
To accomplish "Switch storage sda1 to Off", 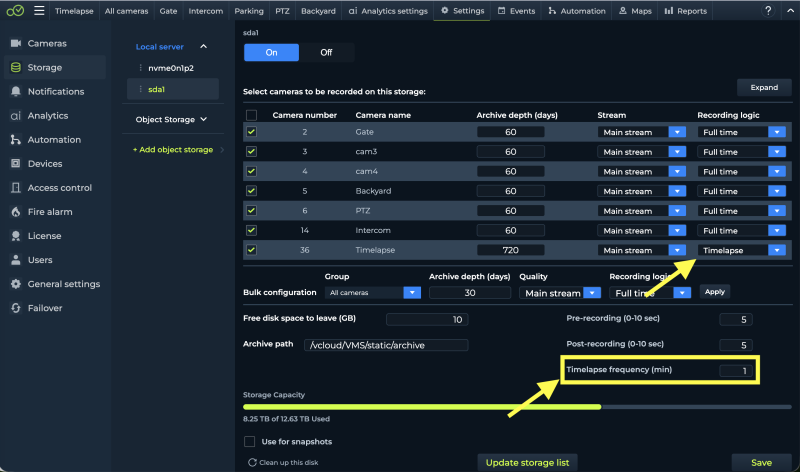I will click(x=326, y=53).
